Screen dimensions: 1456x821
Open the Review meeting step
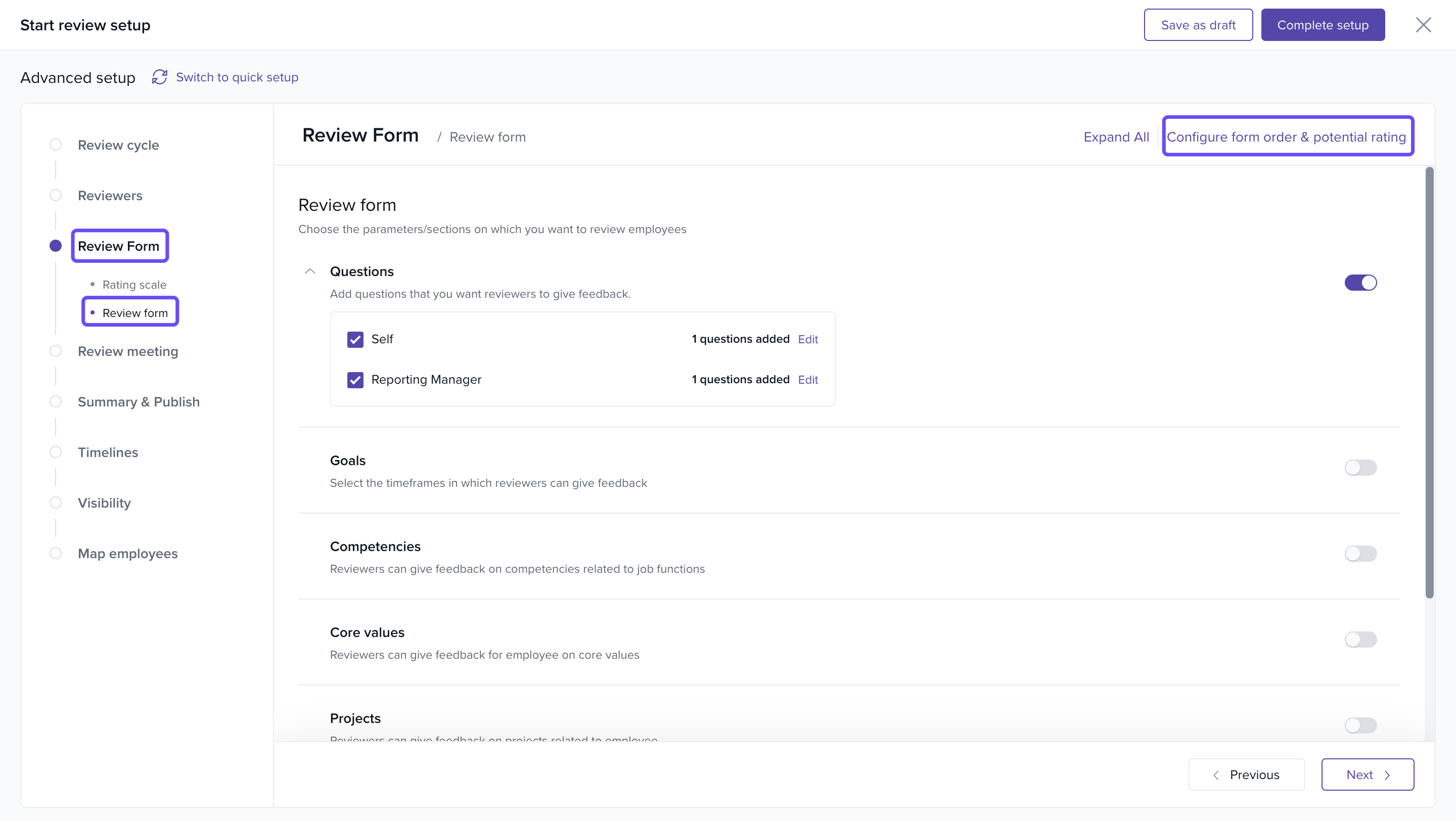pyautogui.click(x=128, y=351)
